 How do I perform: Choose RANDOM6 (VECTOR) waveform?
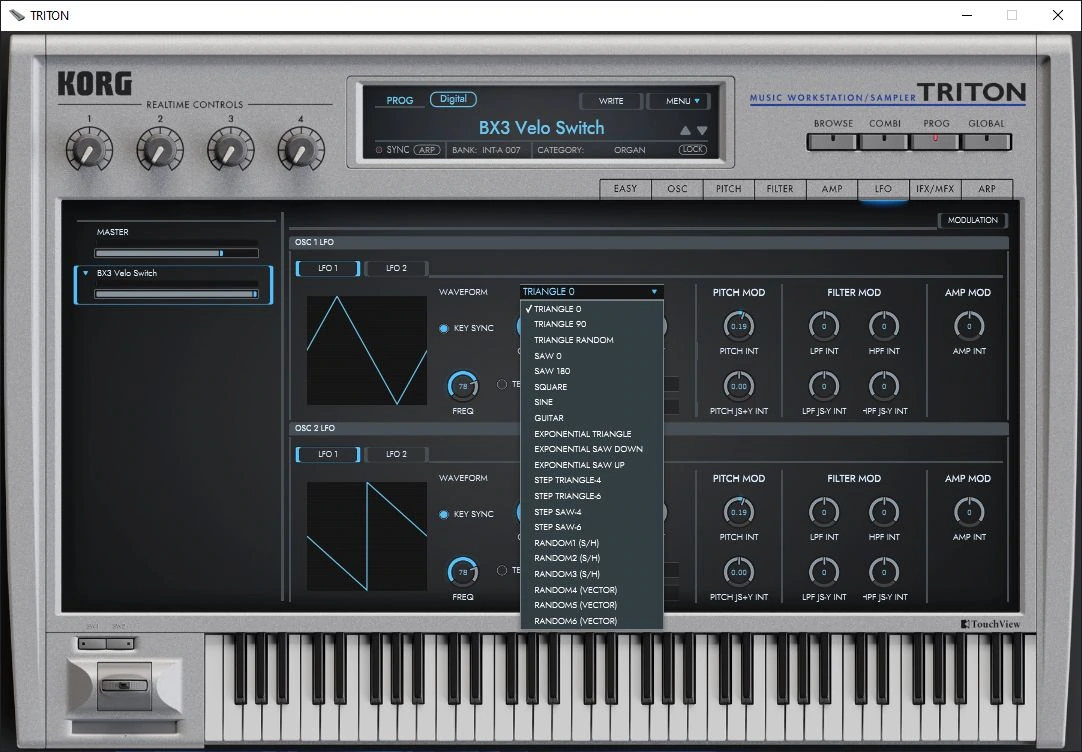coord(591,621)
